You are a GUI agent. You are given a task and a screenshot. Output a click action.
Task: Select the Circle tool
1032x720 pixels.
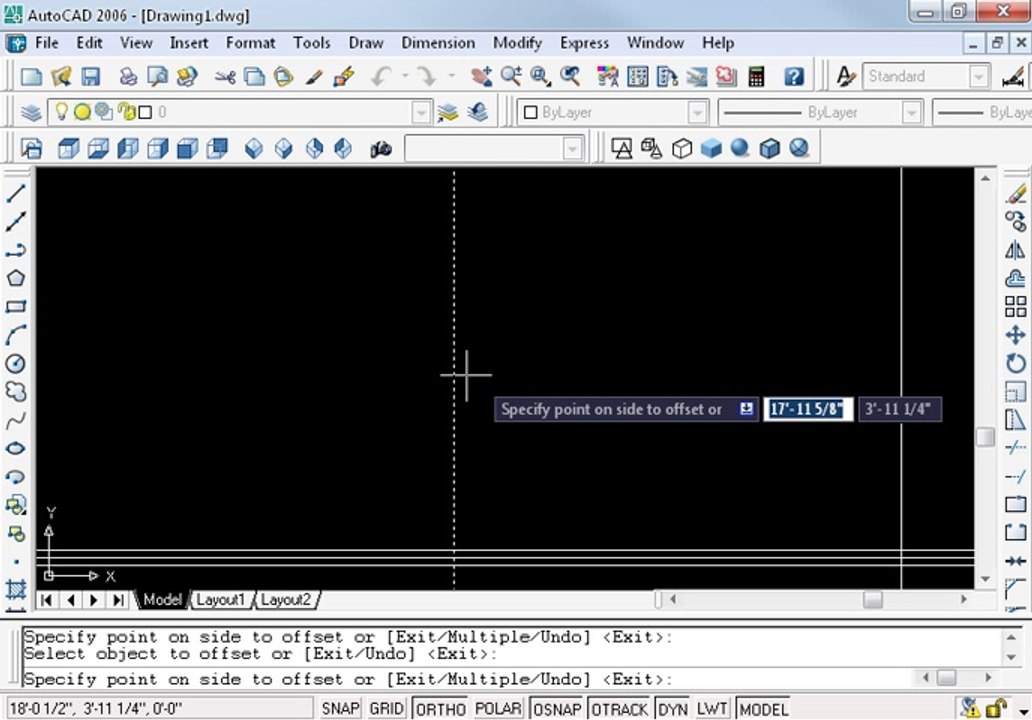click(16, 363)
